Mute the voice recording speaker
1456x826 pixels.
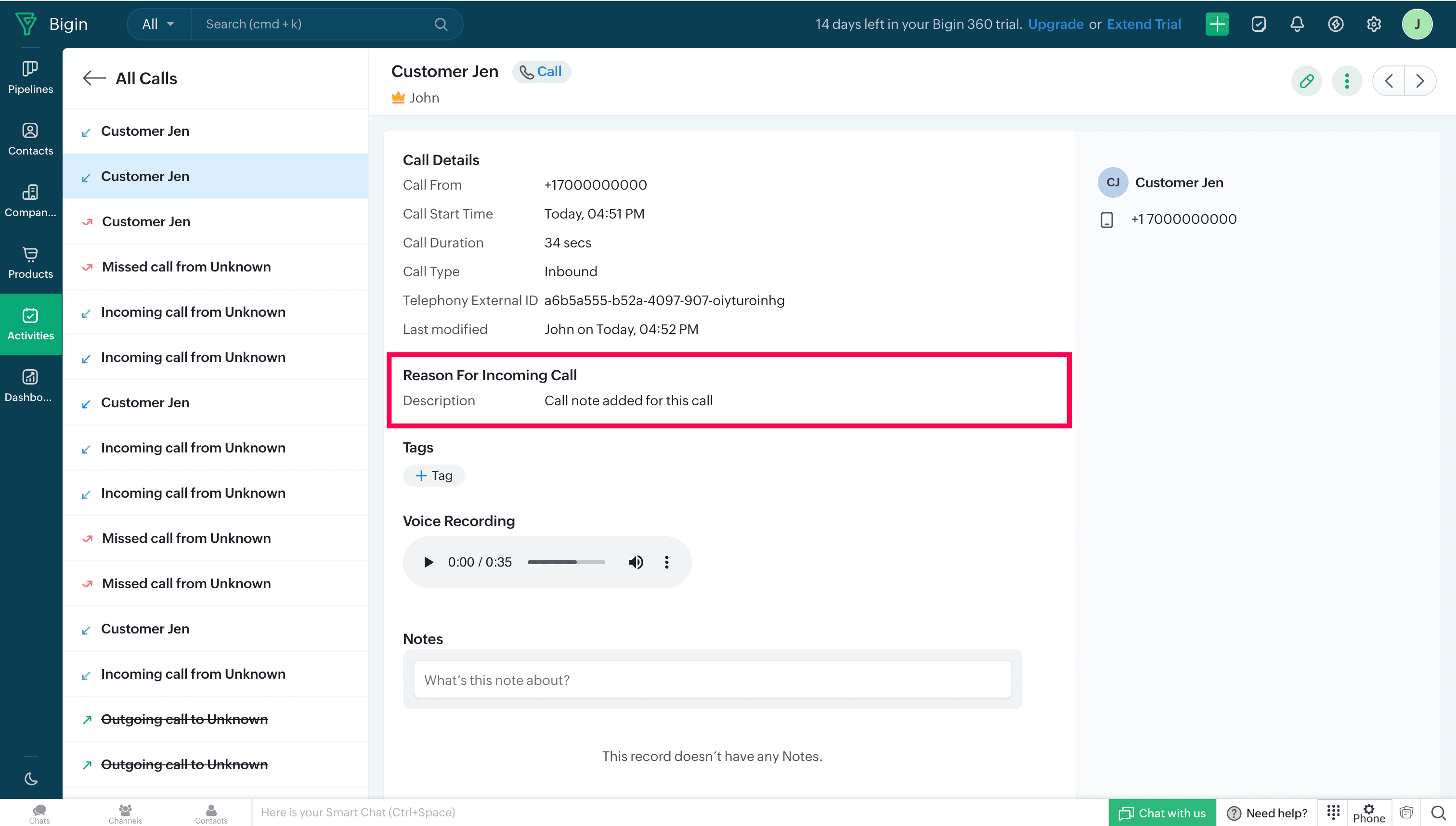636,562
